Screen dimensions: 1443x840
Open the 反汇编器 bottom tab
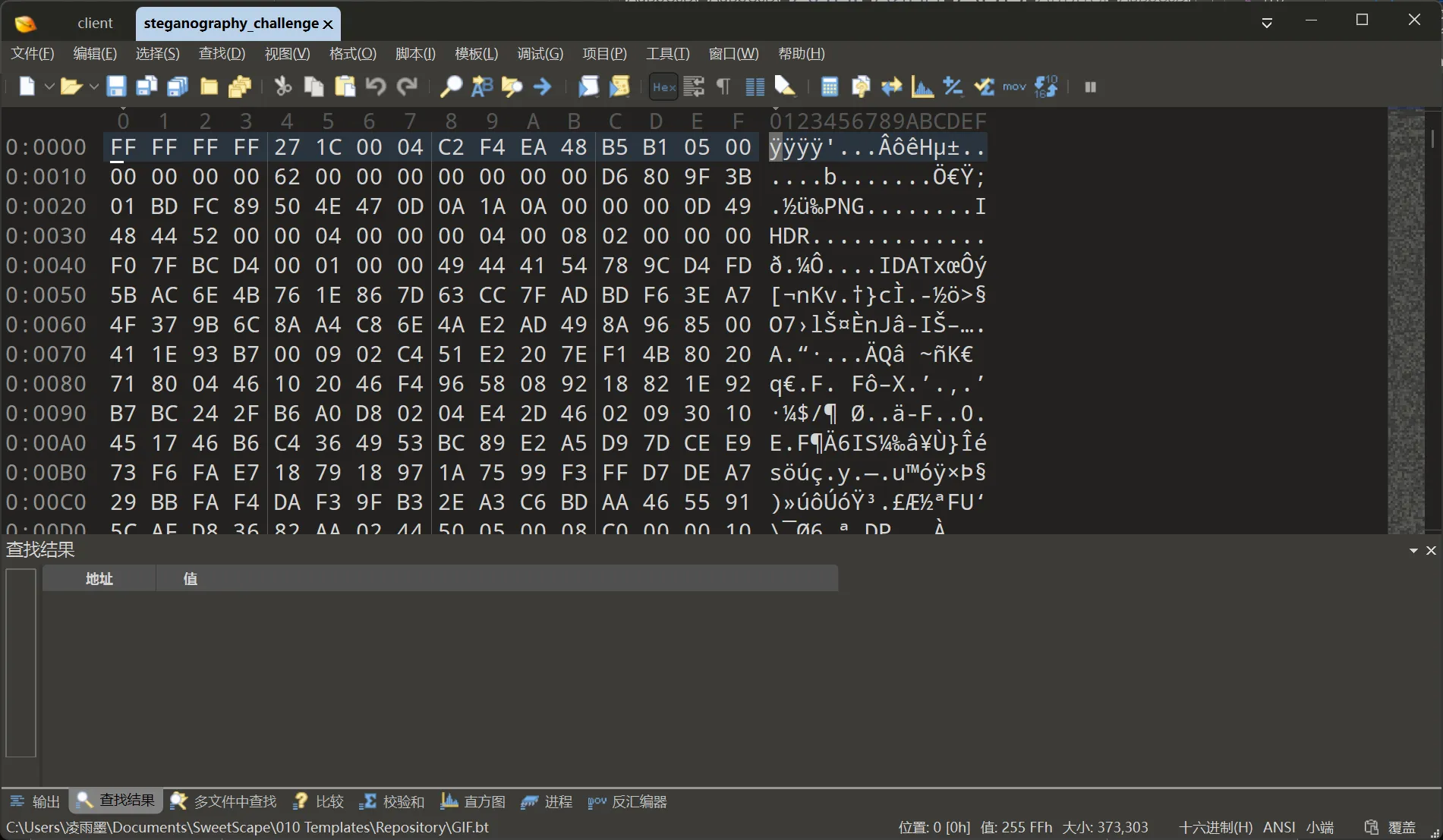pyautogui.click(x=628, y=801)
